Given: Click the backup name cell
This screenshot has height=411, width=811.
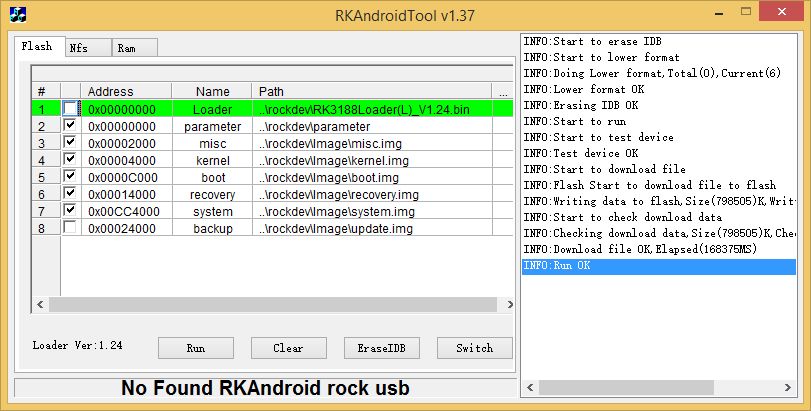Looking at the screenshot, I should click(212, 229).
